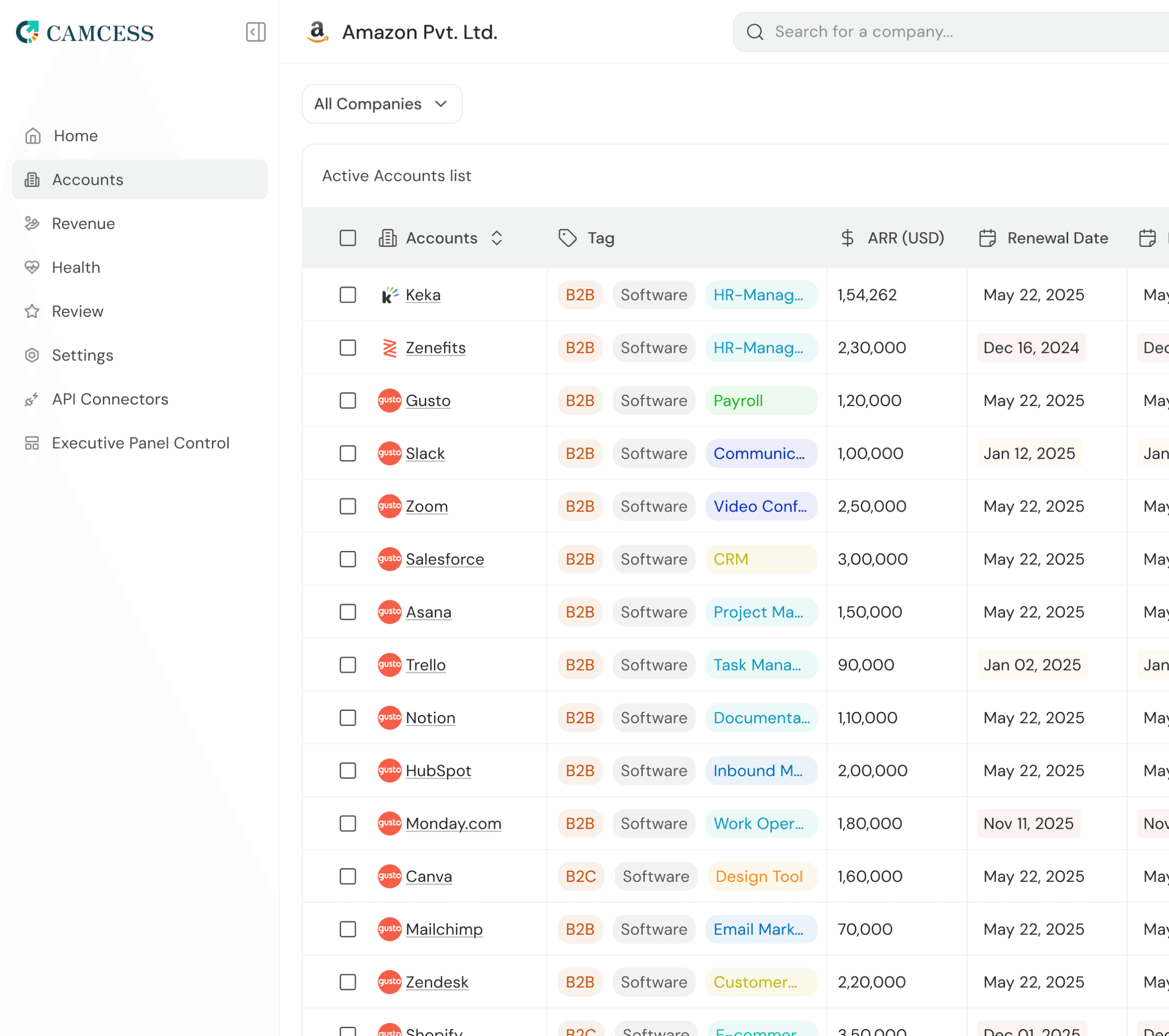Open Executive Panel Control menu
Image resolution: width=1169 pixels, height=1036 pixels.
(x=140, y=443)
